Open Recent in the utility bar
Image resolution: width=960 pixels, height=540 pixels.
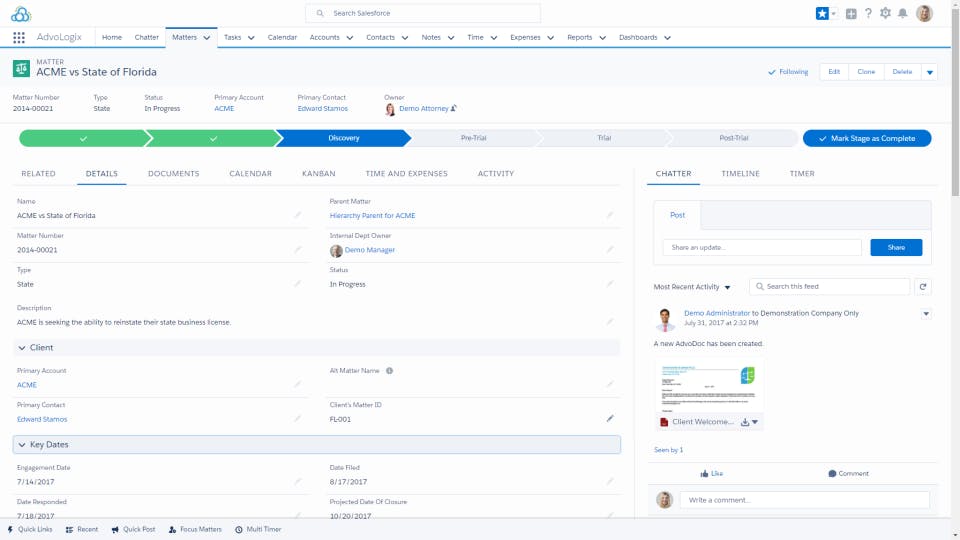tap(82, 529)
